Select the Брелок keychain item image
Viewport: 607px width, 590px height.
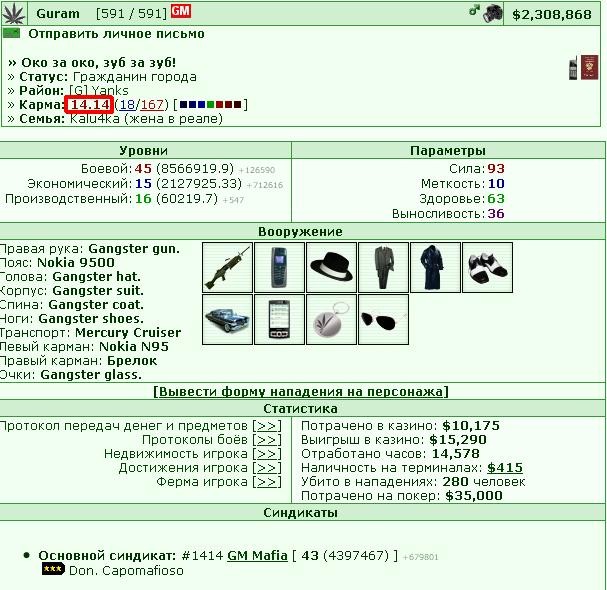331,319
